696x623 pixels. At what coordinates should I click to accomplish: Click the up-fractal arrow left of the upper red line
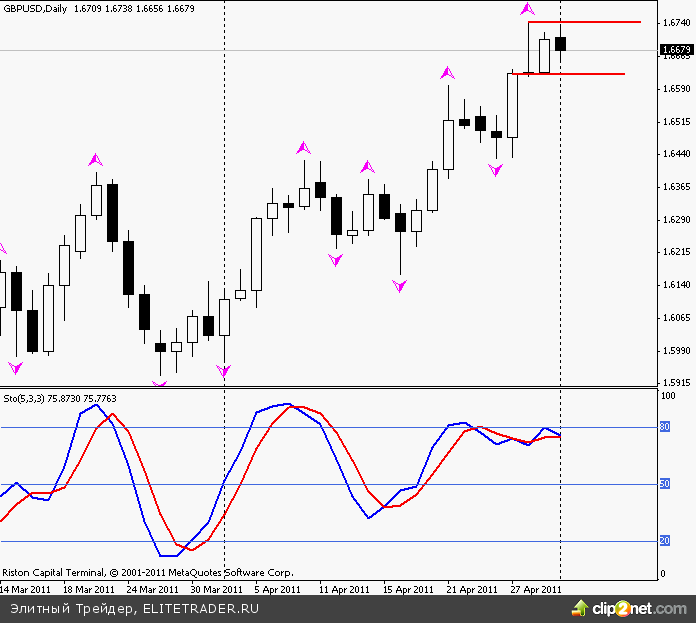448,72
